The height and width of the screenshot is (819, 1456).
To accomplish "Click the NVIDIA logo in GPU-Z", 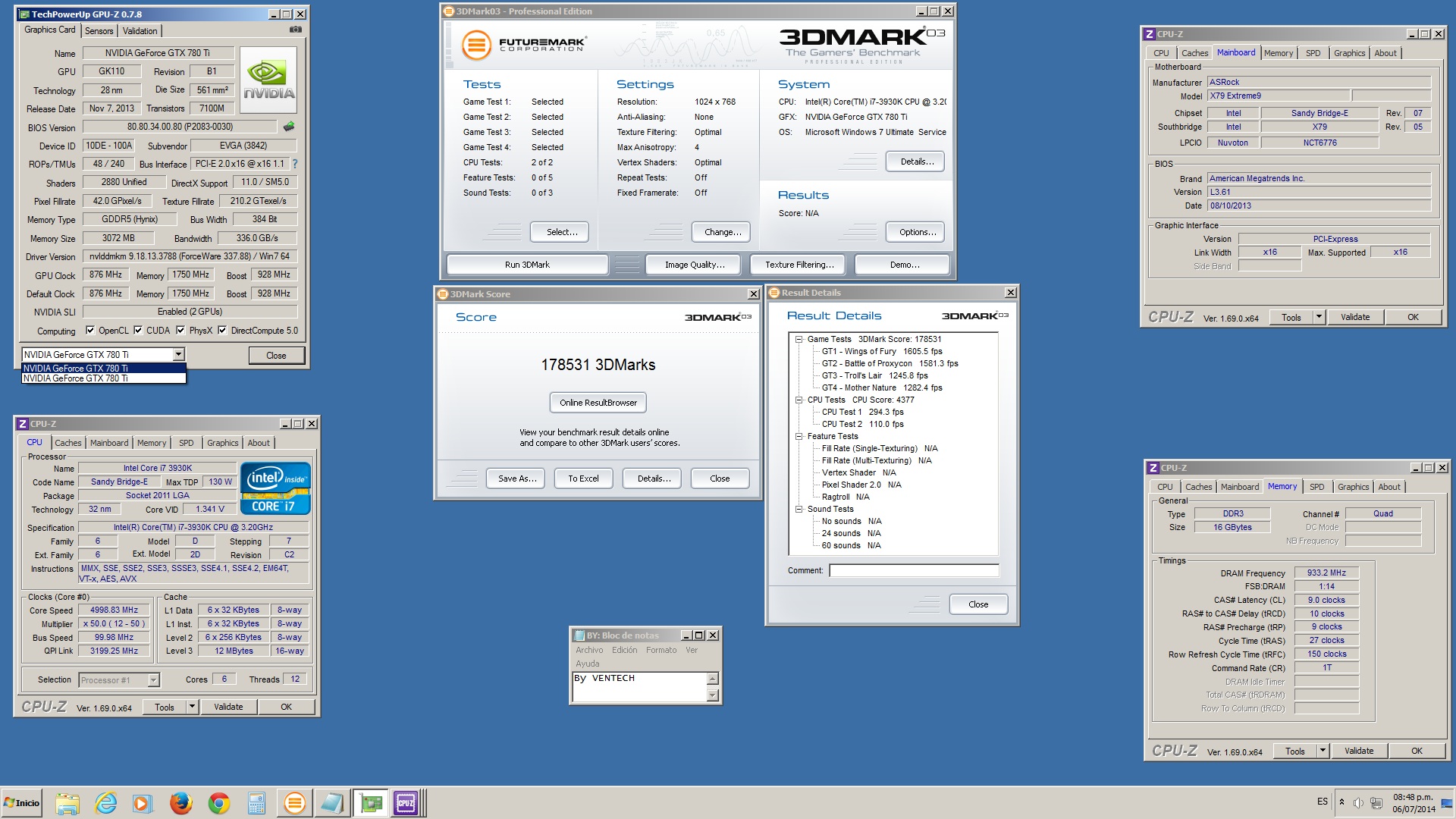I will (x=268, y=80).
